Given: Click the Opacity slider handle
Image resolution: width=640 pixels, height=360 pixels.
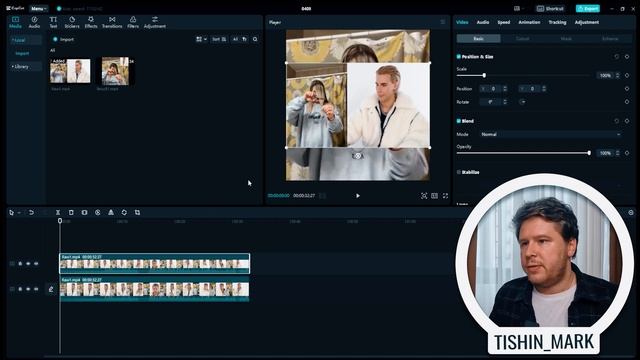Looking at the screenshot, I should point(589,153).
